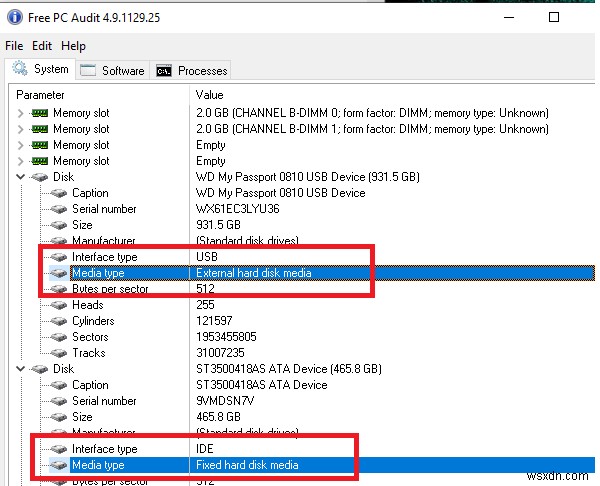Click RAM icon of B-DIMM 0 memory slot
The image size is (600, 486).
coord(40,113)
